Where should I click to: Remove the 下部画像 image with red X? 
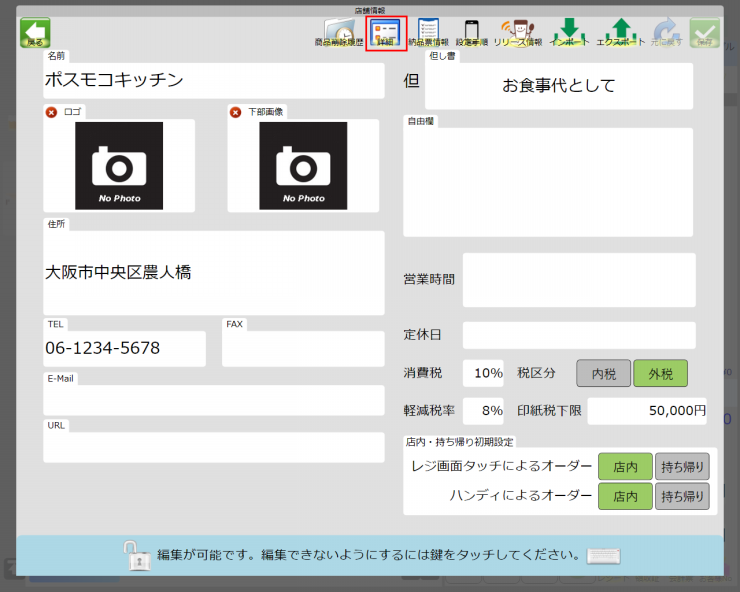click(x=235, y=112)
